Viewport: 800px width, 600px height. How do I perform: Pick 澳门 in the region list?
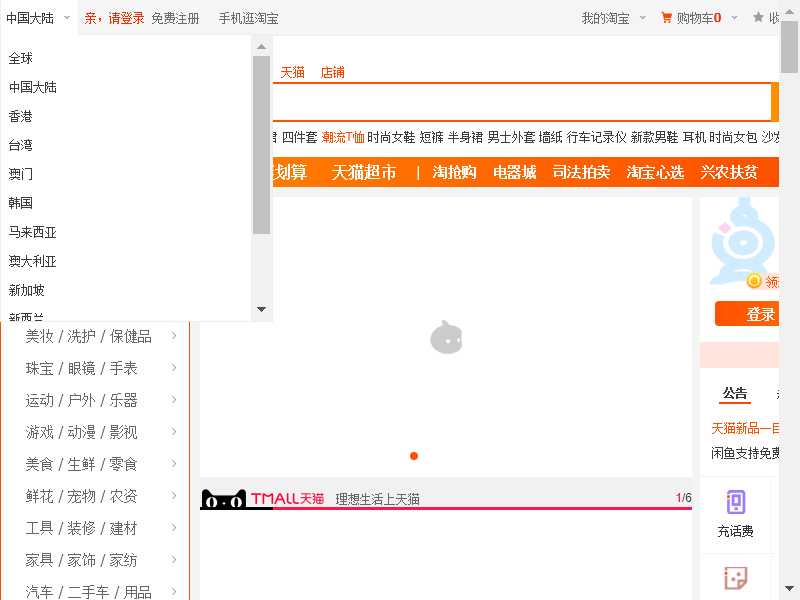(x=21, y=174)
